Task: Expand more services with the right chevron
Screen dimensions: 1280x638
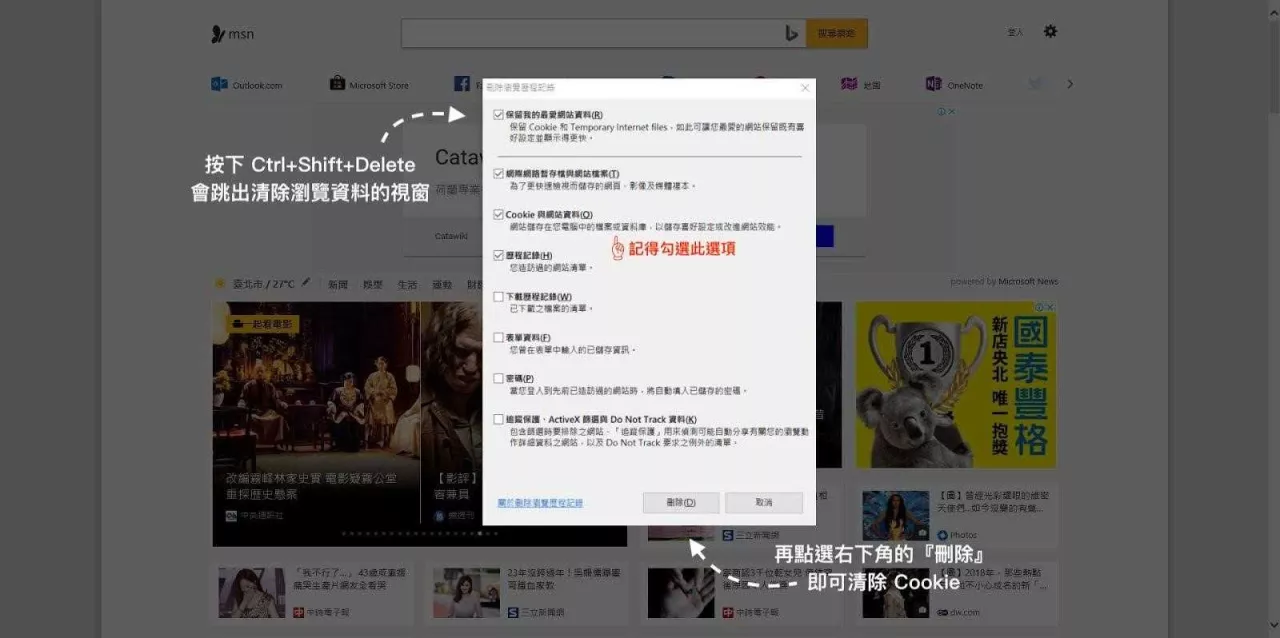Action: point(1069,84)
